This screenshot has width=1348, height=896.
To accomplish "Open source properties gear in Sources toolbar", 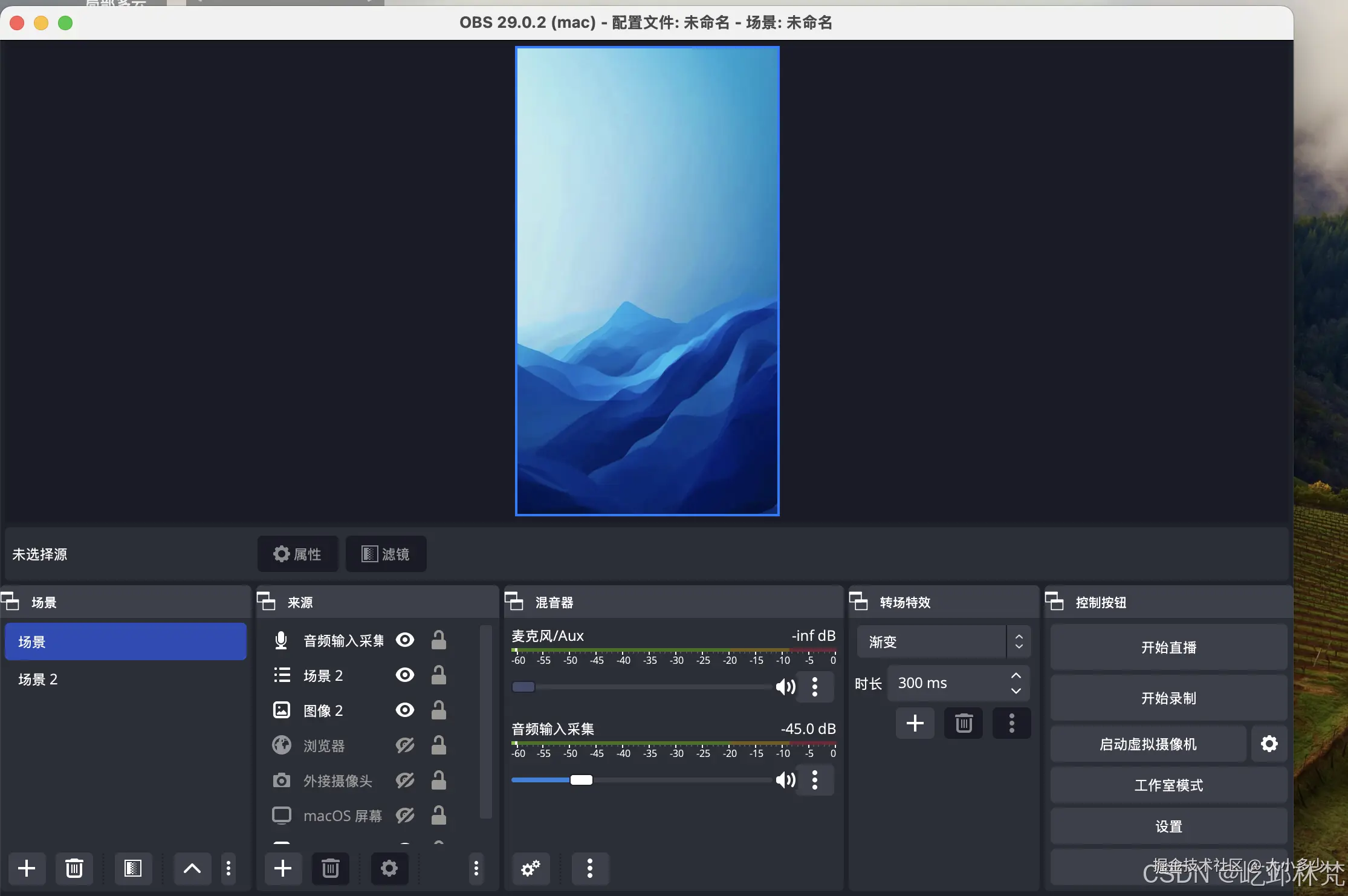I will [389, 869].
